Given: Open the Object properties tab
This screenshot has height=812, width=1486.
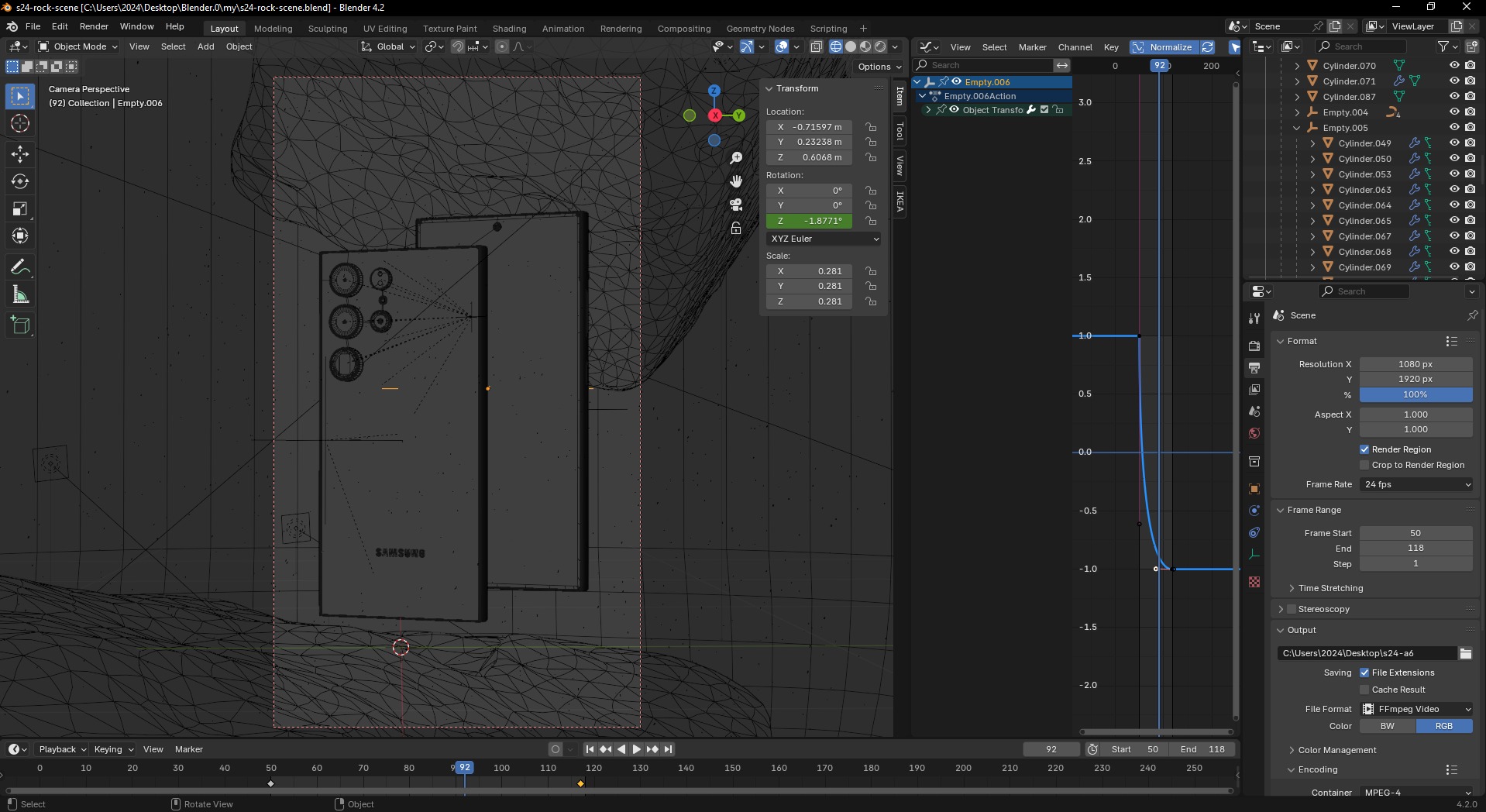Looking at the screenshot, I should click(x=1254, y=489).
